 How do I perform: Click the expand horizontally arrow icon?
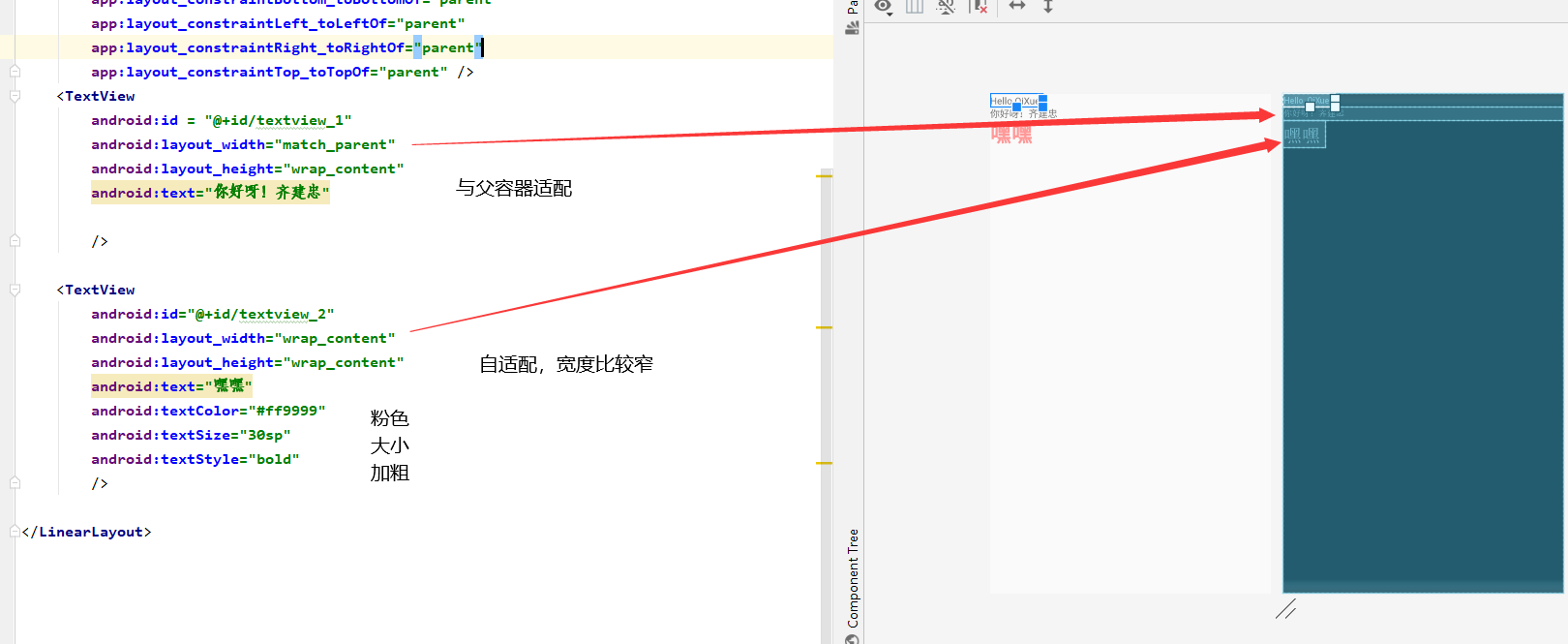[x=1017, y=6]
